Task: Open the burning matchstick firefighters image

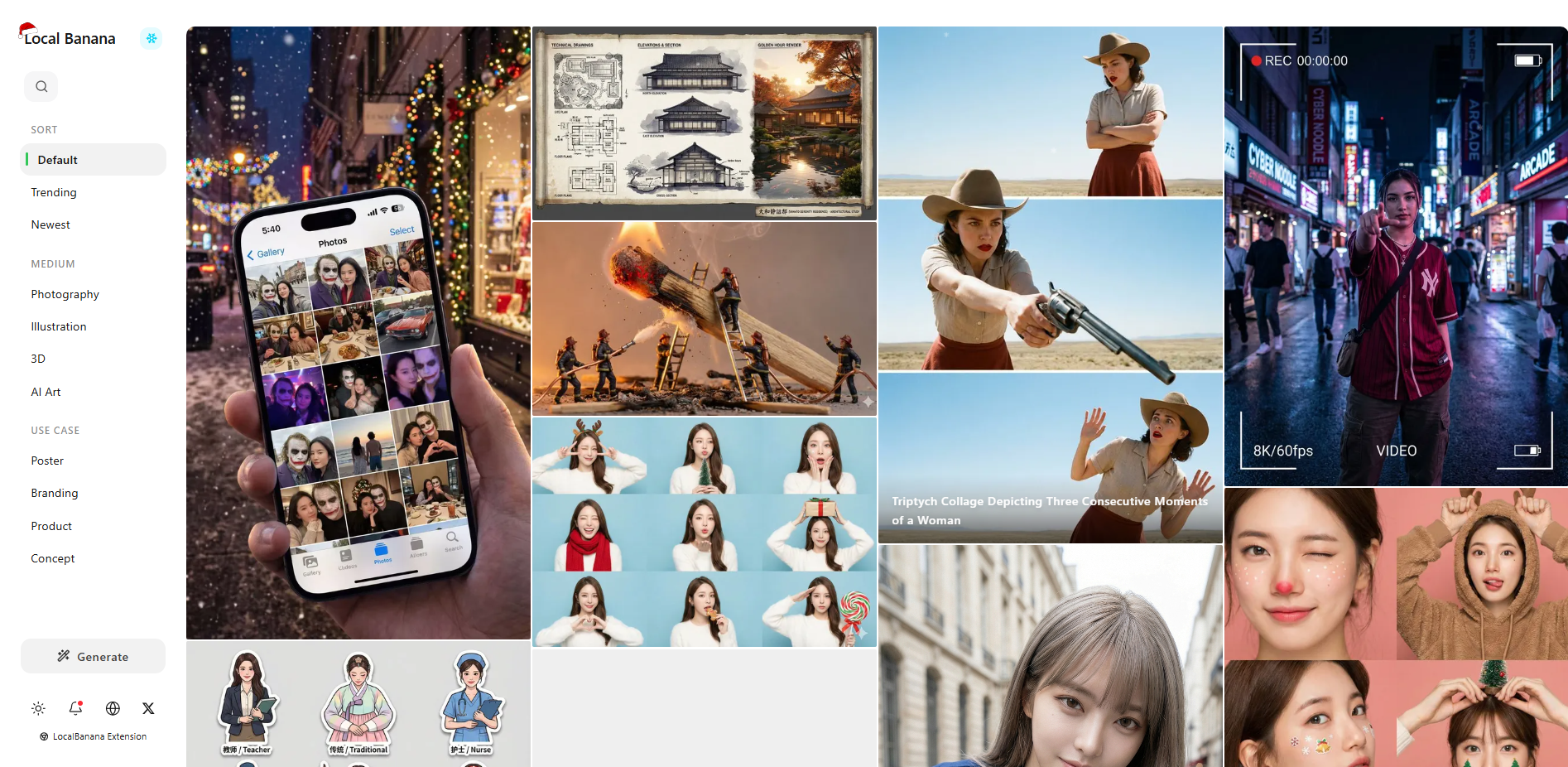Action: pyautogui.click(x=705, y=319)
